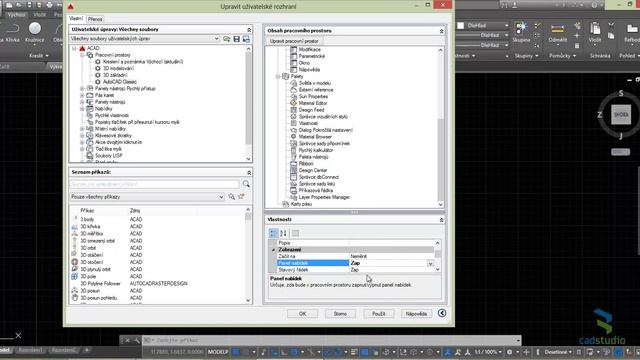The width and height of the screenshot is (640, 360).
Task: Click the 3D AutoCAD gear workspace icon
Action: tap(98, 82)
